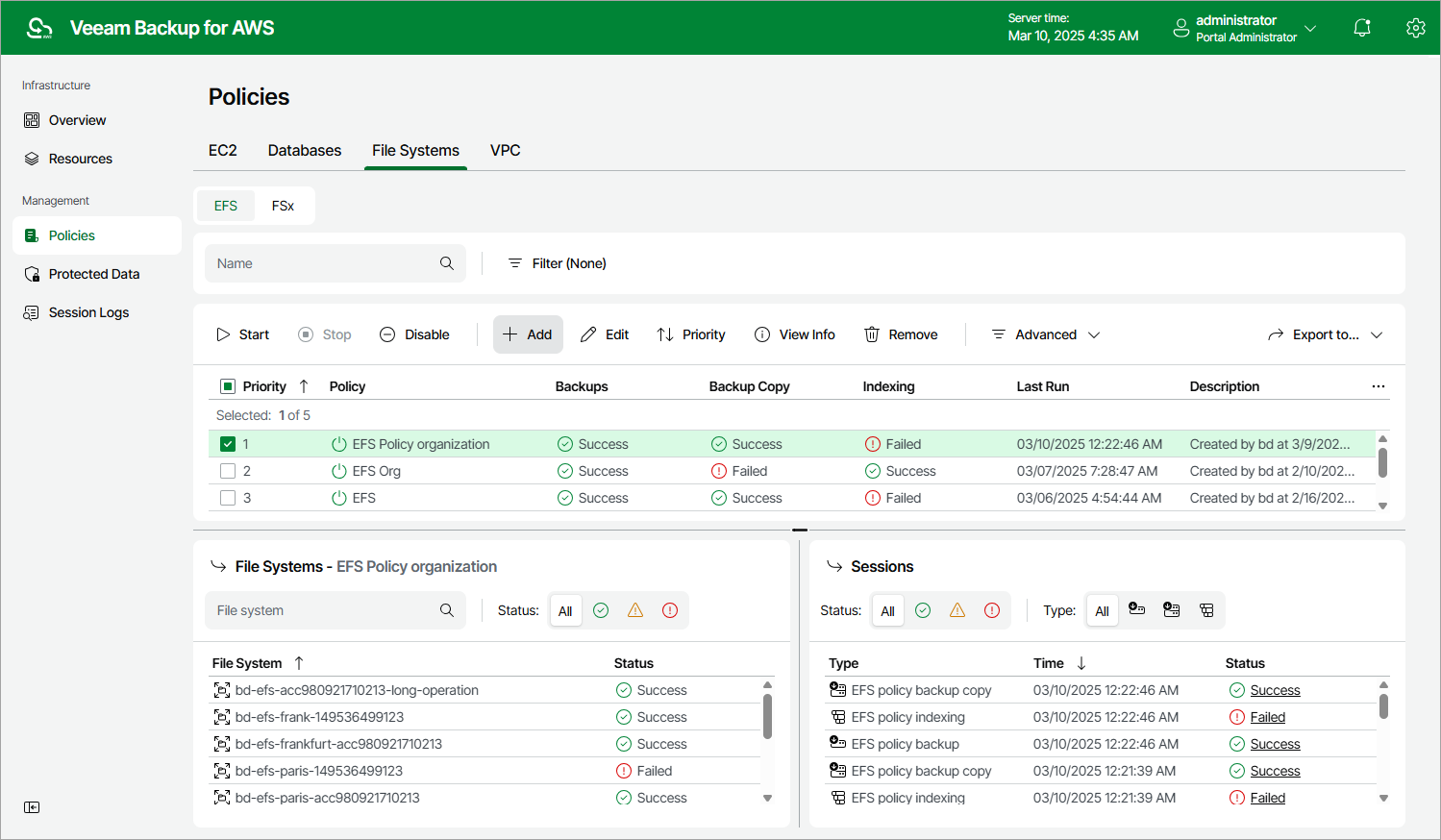The height and width of the screenshot is (840, 1441).
Task: Search policies with the Name magnifier icon
Action: pyautogui.click(x=447, y=263)
